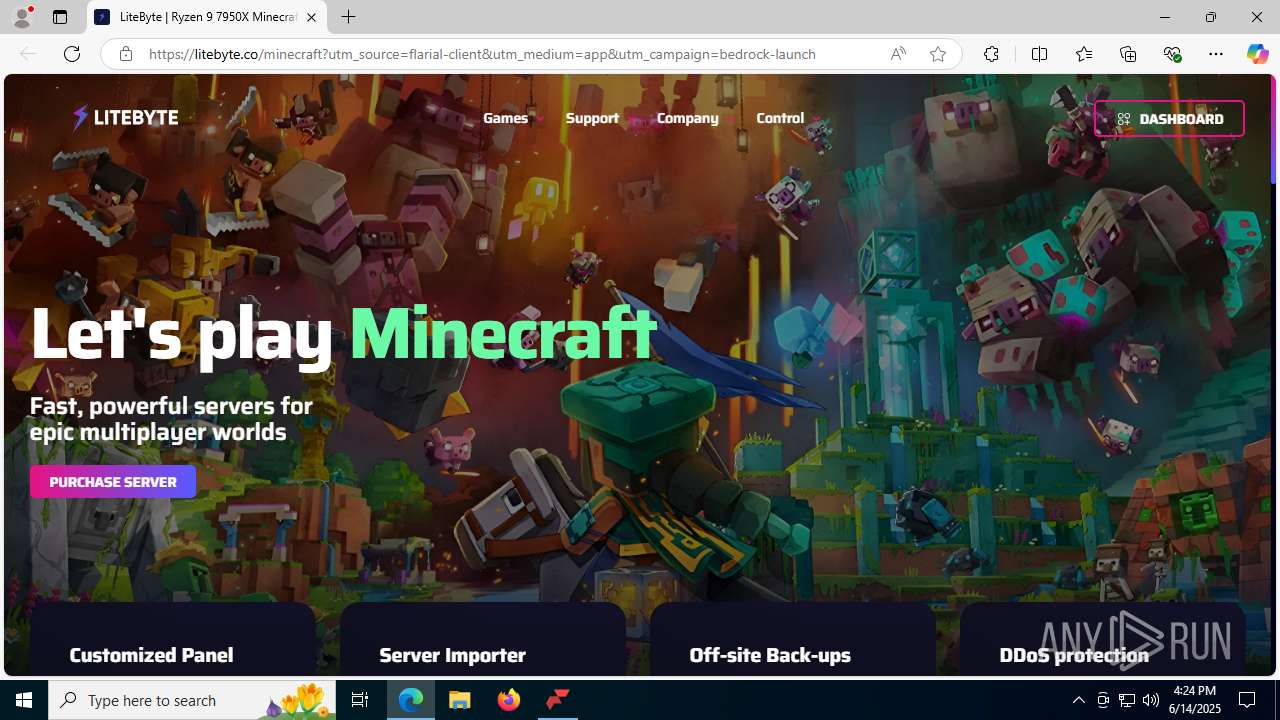Image resolution: width=1280 pixels, height=720 pixels.
Task: Open the Copilot sidebar
Action: click(x=1257, y=54)
